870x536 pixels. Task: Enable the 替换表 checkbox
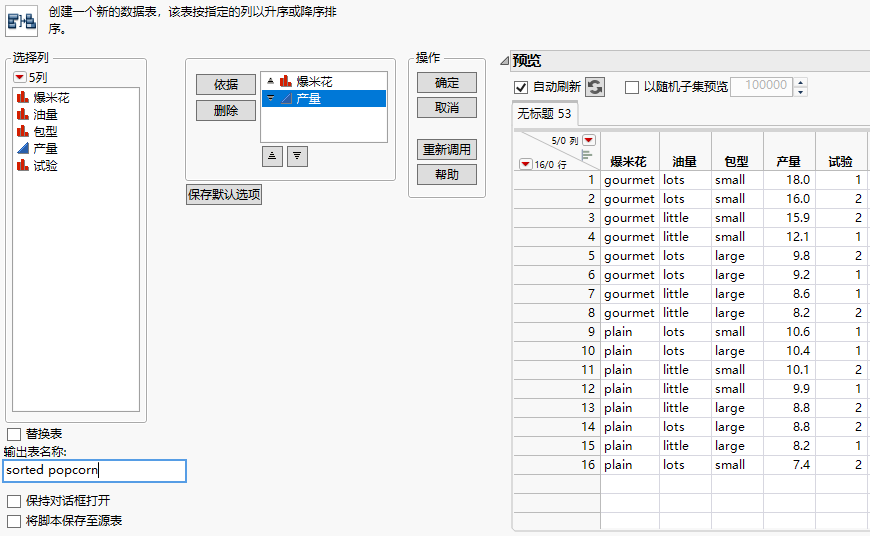(14, 434)
